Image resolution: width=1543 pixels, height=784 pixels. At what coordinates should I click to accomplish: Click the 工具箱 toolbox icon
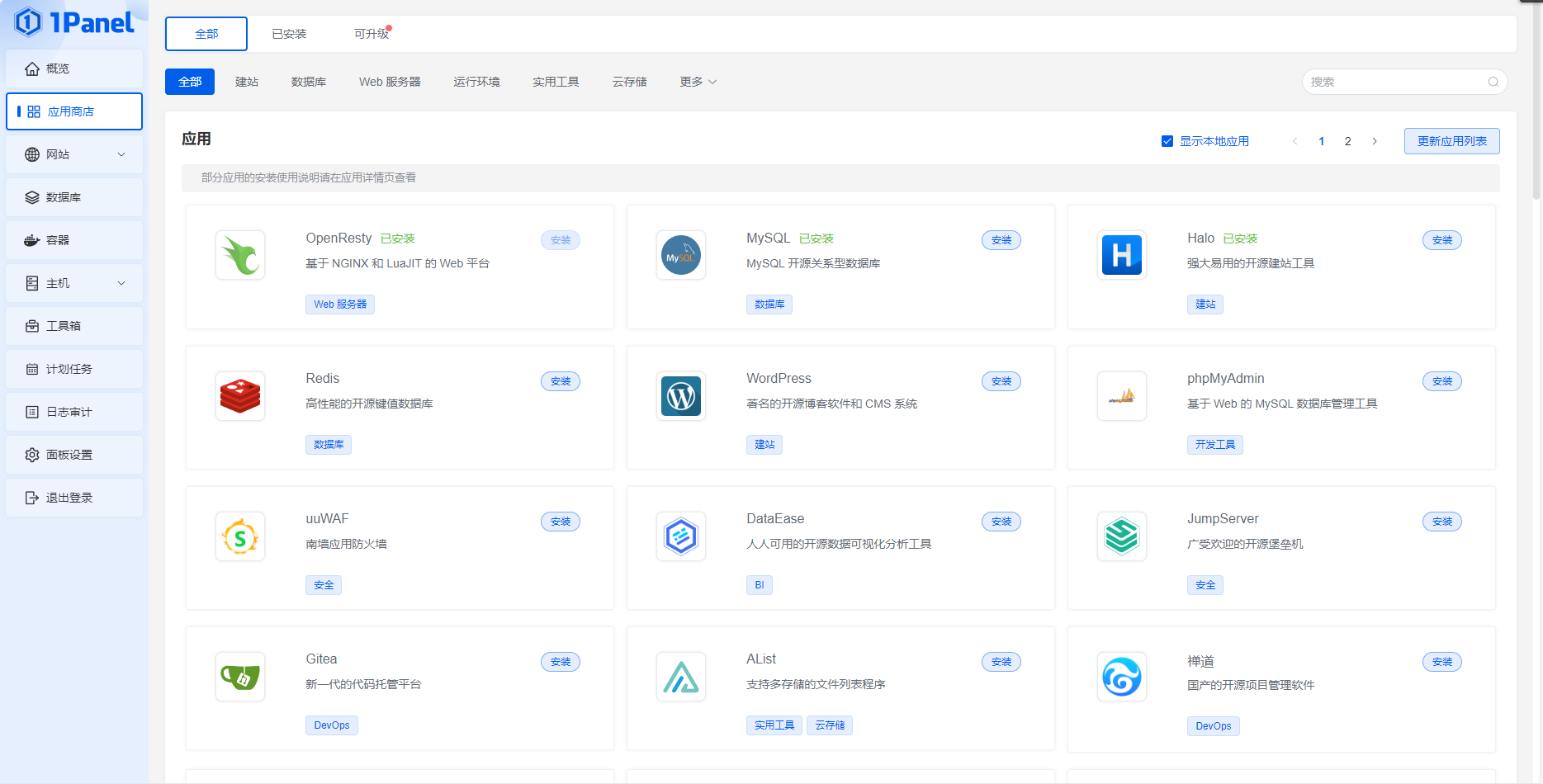tap(32, 326)
